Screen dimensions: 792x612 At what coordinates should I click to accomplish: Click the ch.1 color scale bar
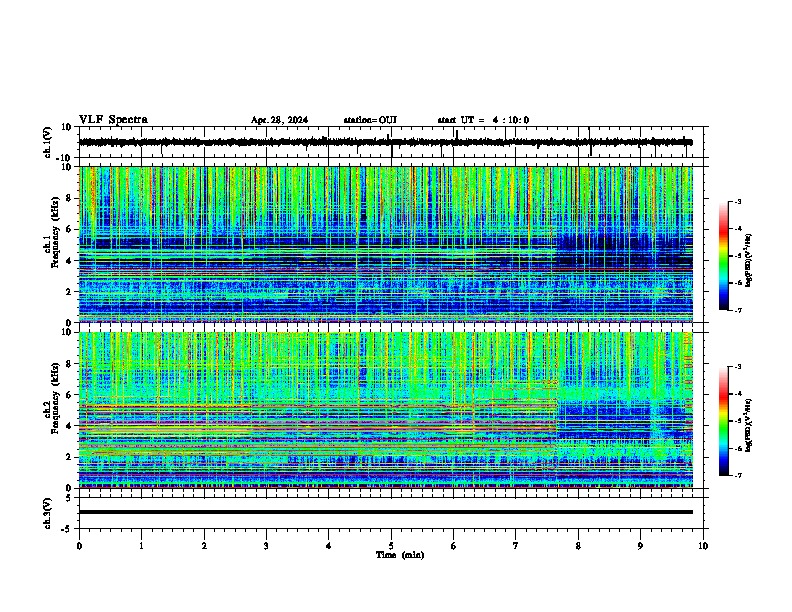point(724,256)
